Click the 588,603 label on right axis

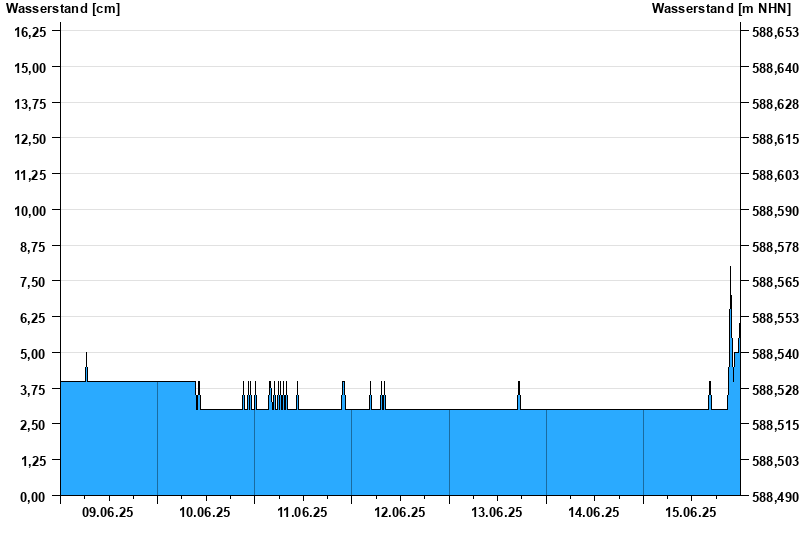[776, 175]
